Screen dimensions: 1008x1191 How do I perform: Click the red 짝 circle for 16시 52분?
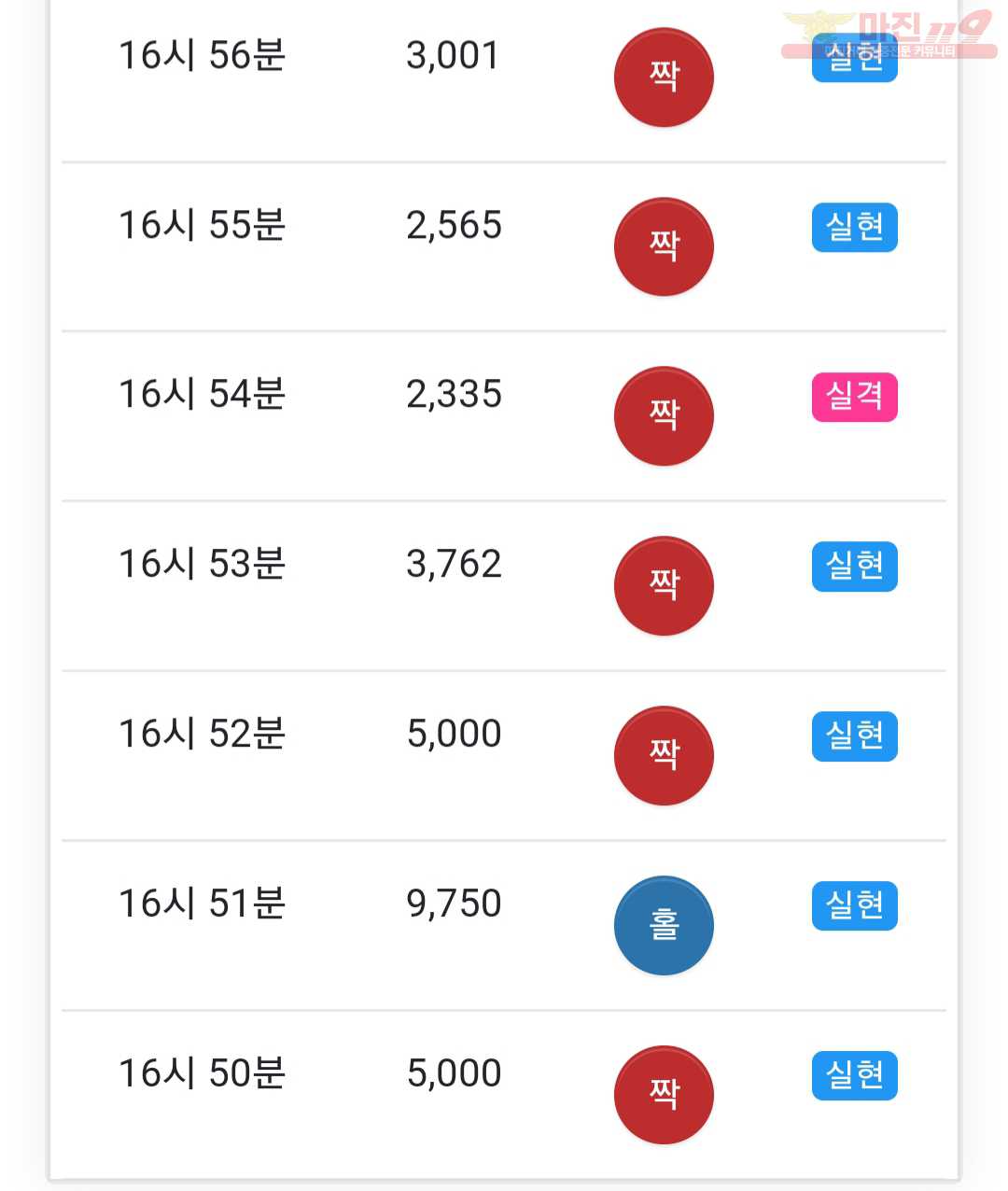tap(664, 755)
